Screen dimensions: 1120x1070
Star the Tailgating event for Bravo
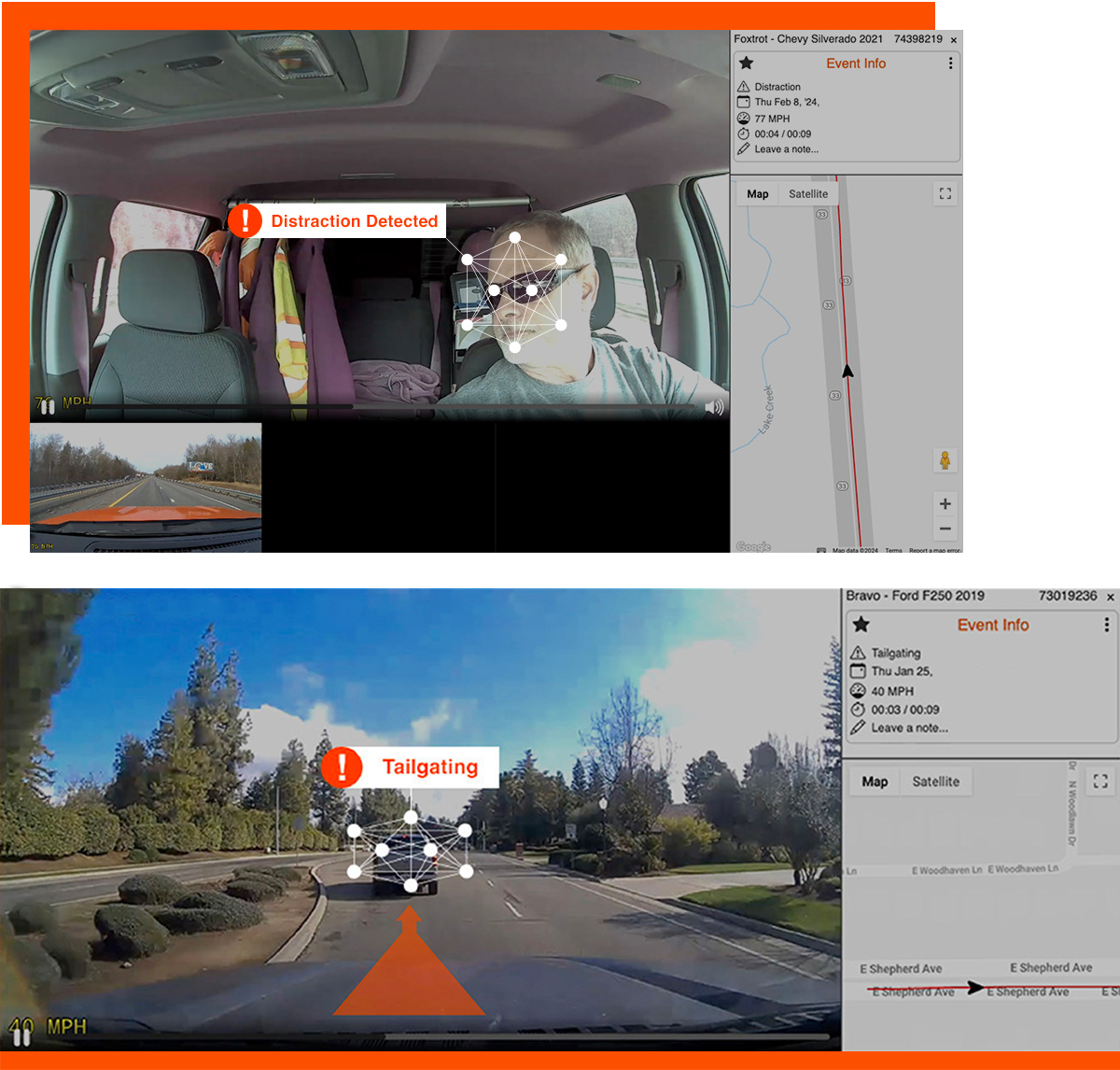861,625
